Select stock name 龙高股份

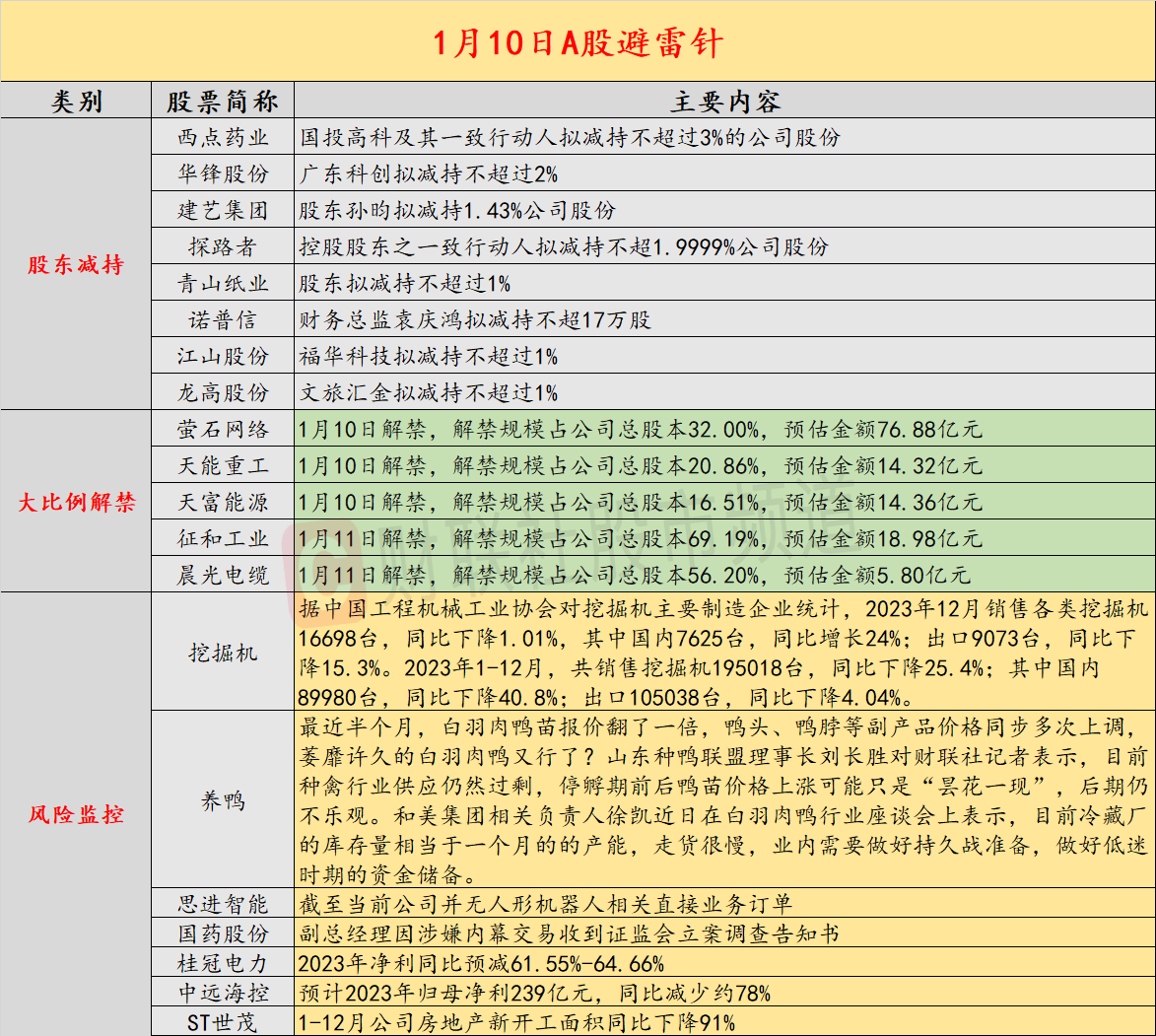coord(223,392)
